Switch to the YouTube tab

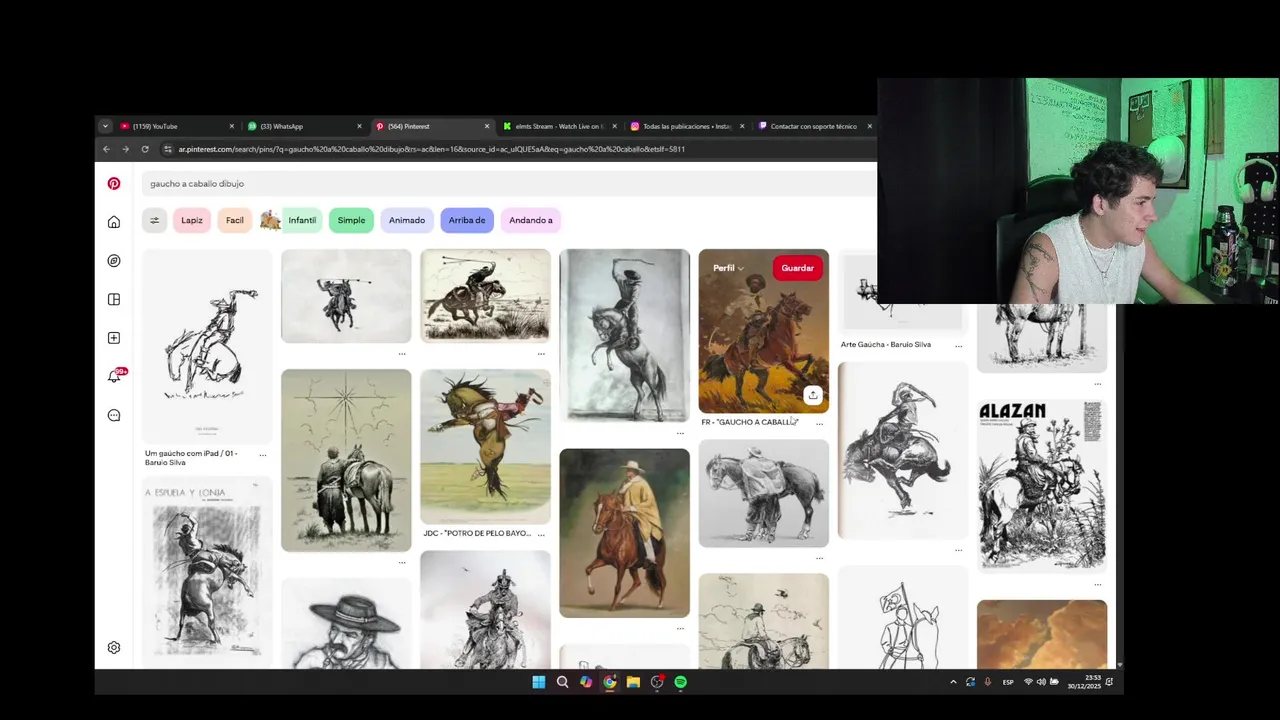[x=177, y=126]
